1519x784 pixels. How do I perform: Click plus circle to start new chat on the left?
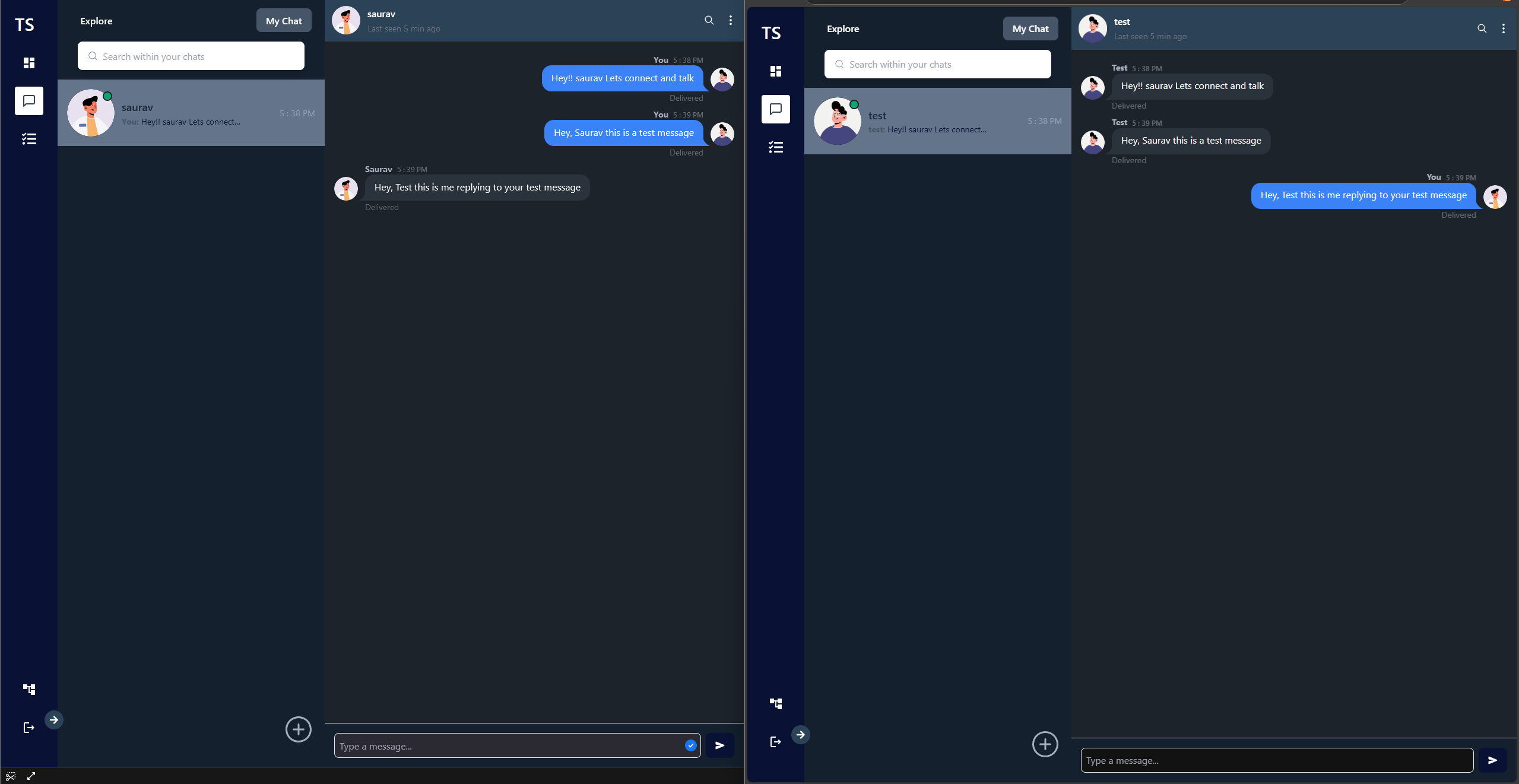pos(298,729)
